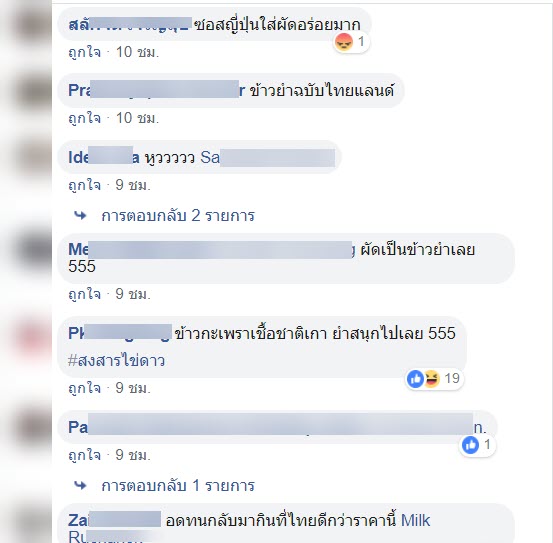This screenshot has width=553, height=543.
Task: Like the comment with hashtag สงสารไข่ดาว
Action: [85, 389]
